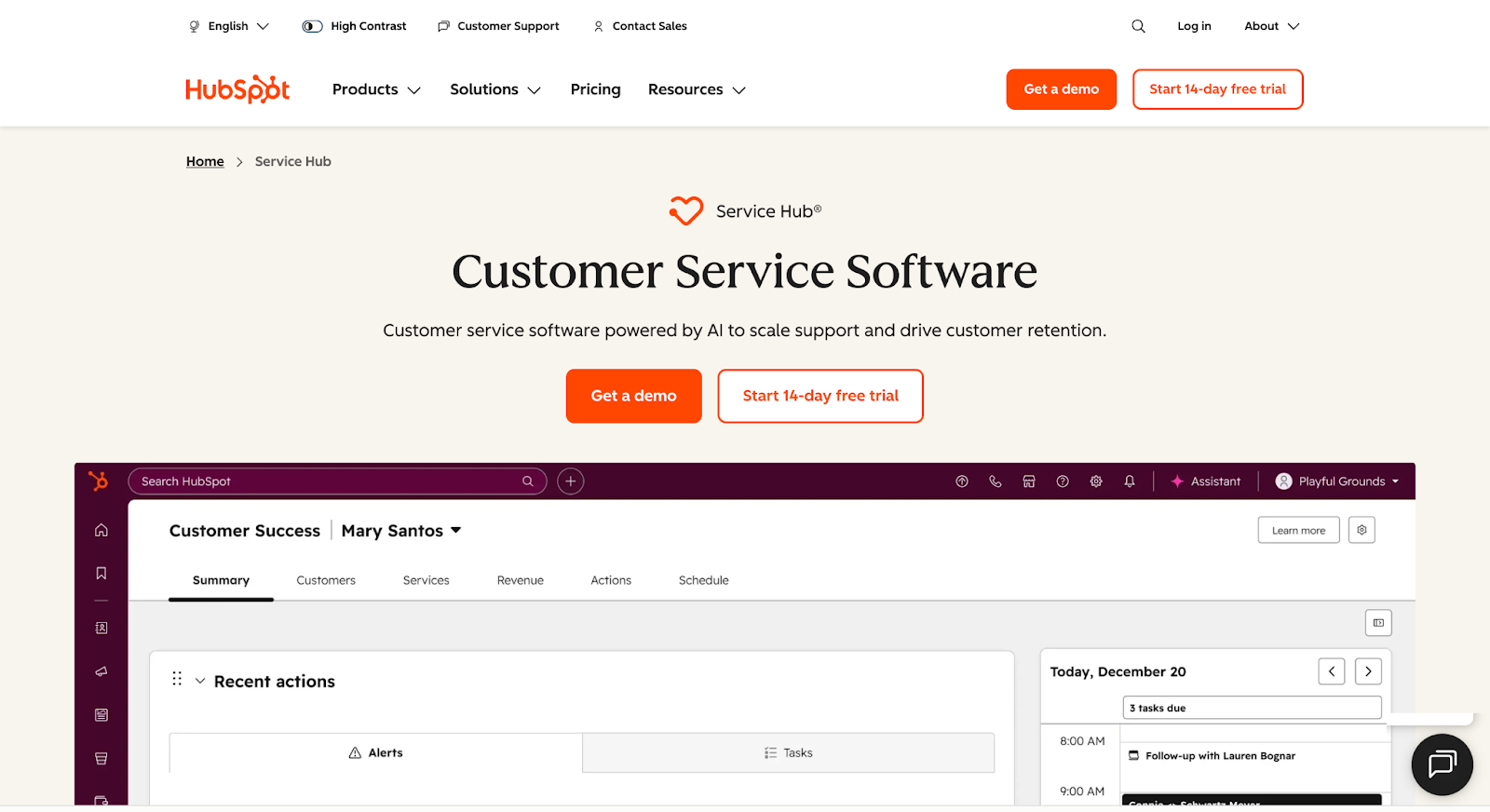
Task: Open the help question mark icon
Action: click(x=1063, y=481)
